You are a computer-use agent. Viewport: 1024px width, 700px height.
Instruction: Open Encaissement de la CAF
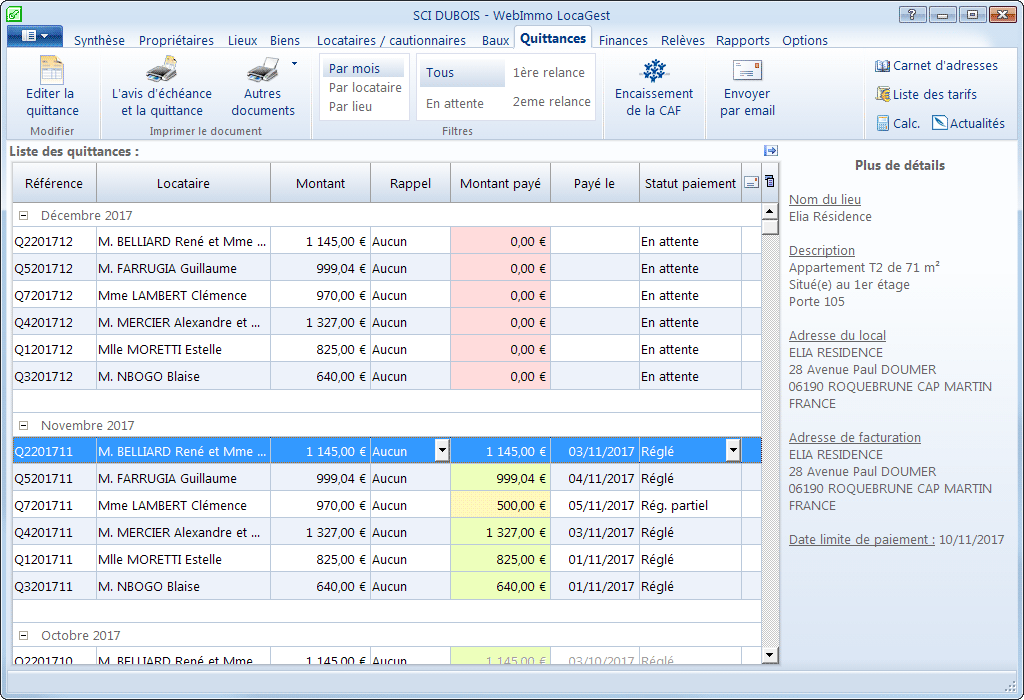click(654, 72)
